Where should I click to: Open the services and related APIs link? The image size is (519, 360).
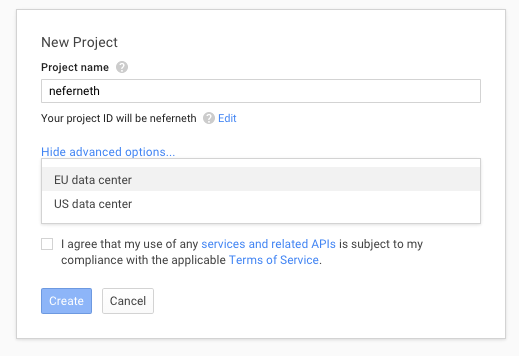268,244
